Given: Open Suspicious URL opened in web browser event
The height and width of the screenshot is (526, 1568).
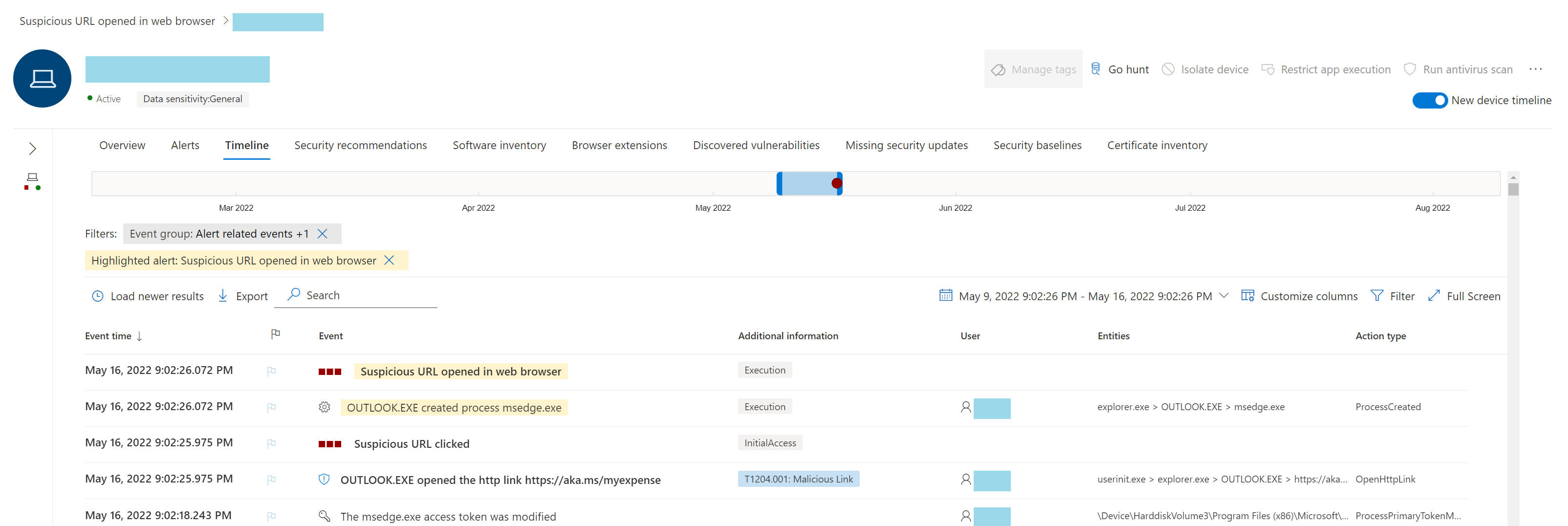Looking at the screenshot, I should pos(461,372).
